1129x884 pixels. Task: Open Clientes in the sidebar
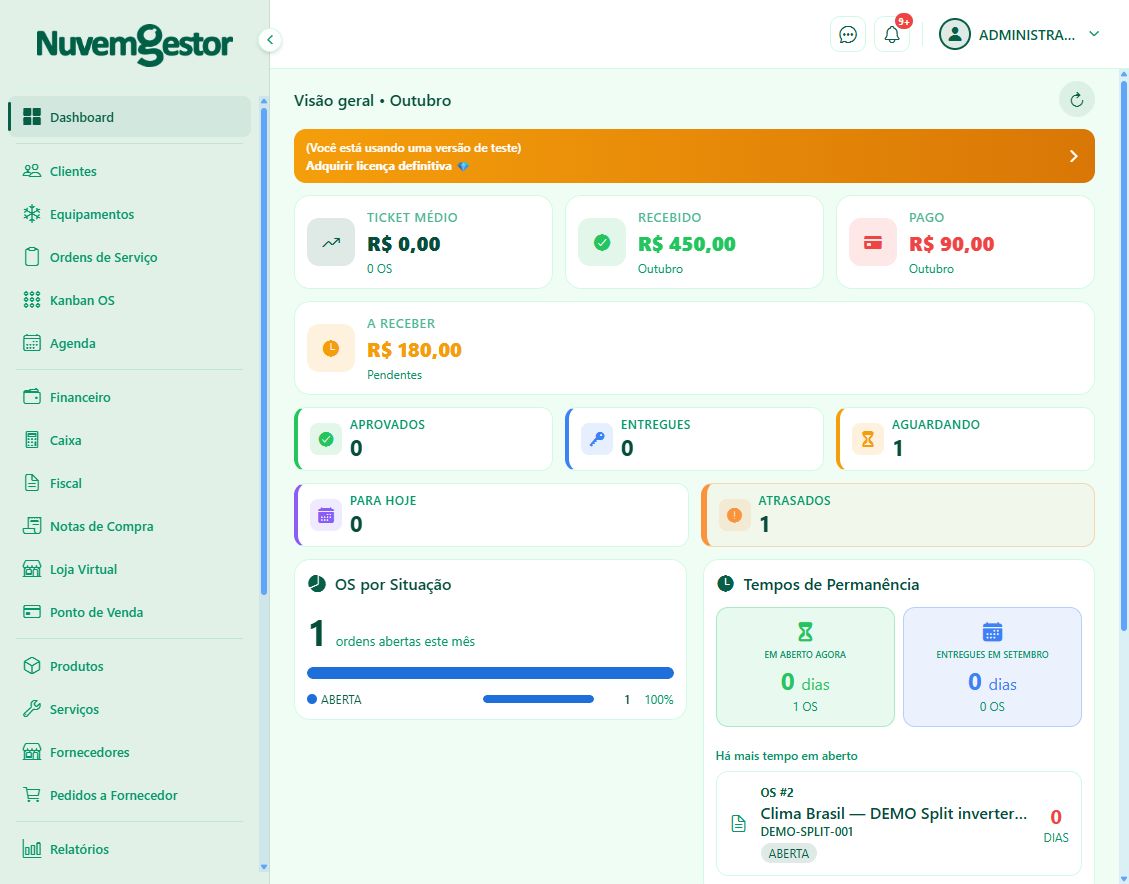[x=130, y=171]
